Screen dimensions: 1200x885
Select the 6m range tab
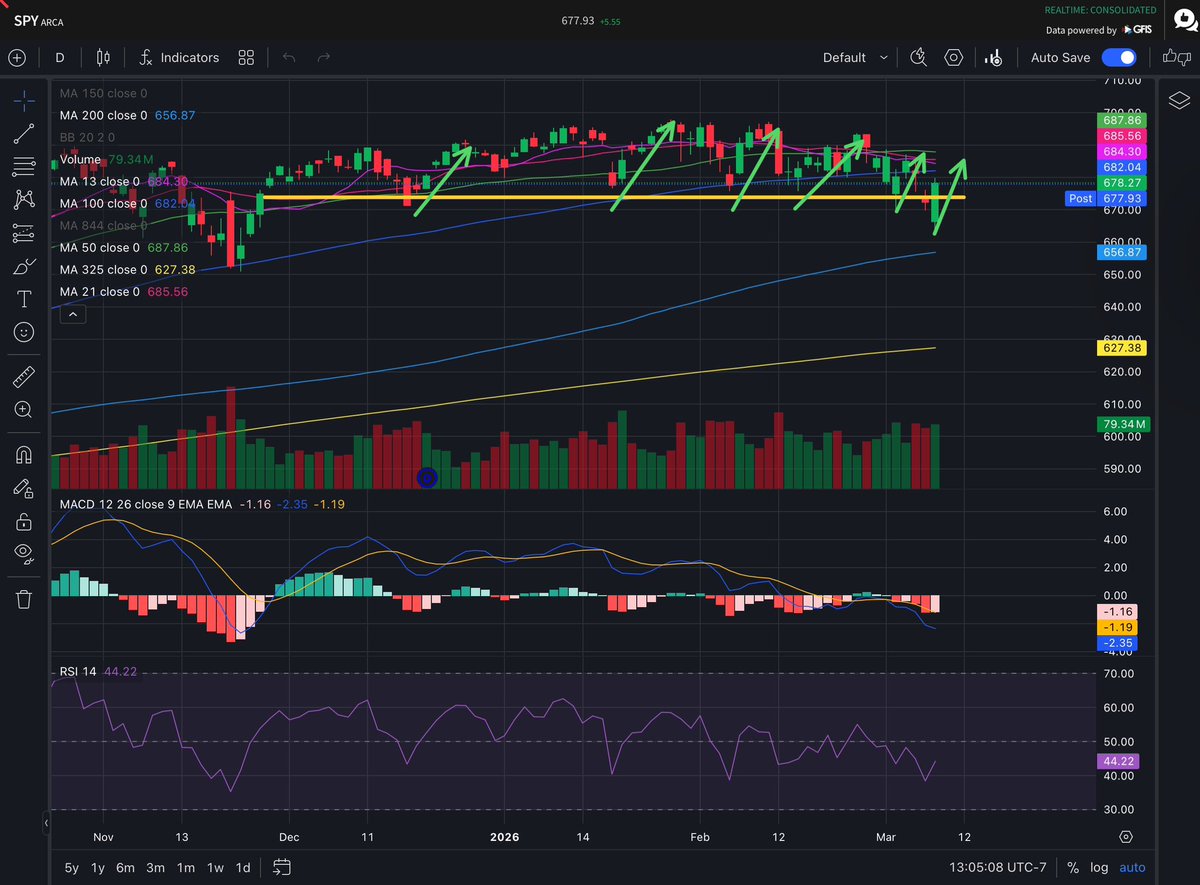(x=125, y=867)
